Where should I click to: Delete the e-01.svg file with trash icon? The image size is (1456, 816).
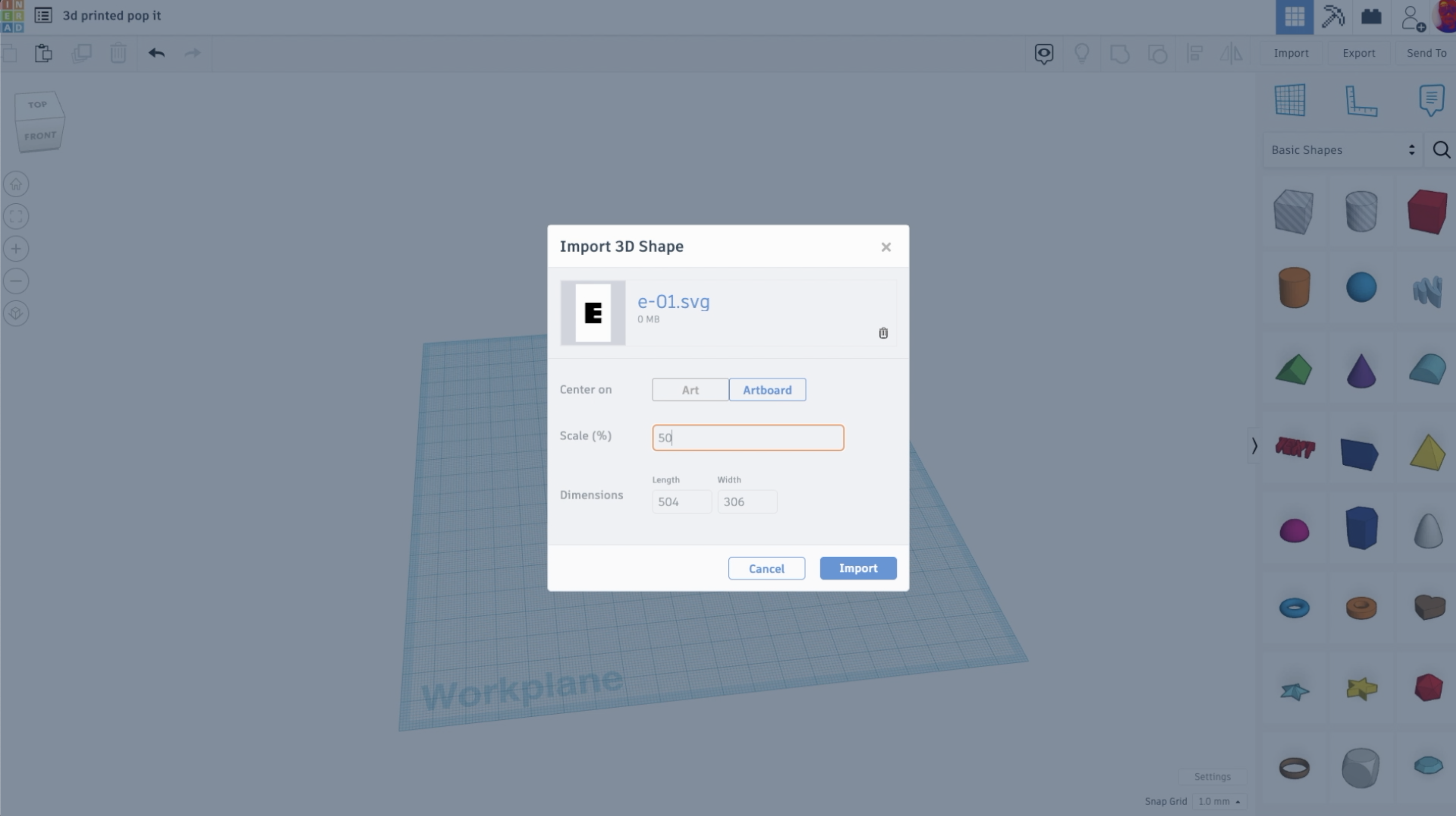[x=883, y=333]
